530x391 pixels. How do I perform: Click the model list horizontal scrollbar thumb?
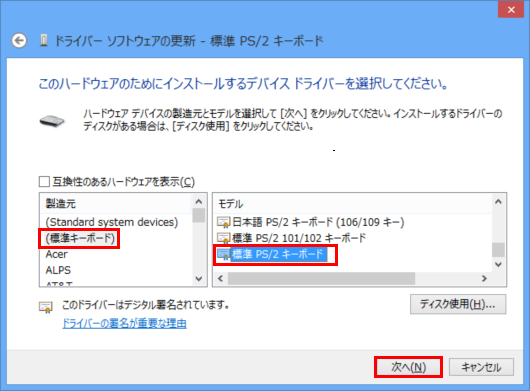click(x=321, y=278)
